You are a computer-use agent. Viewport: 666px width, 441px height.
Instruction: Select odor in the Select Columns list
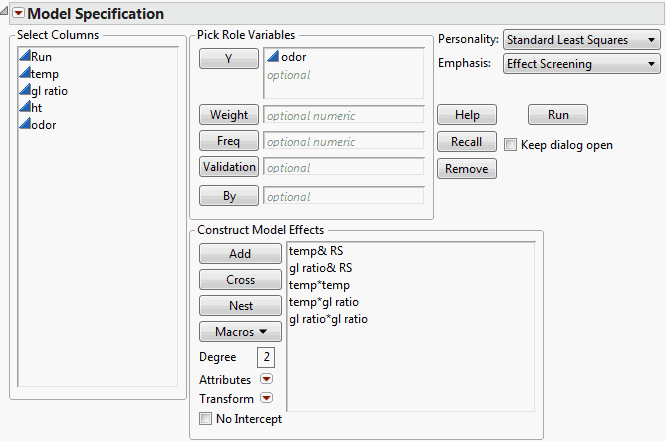click(x=45, y=125)
